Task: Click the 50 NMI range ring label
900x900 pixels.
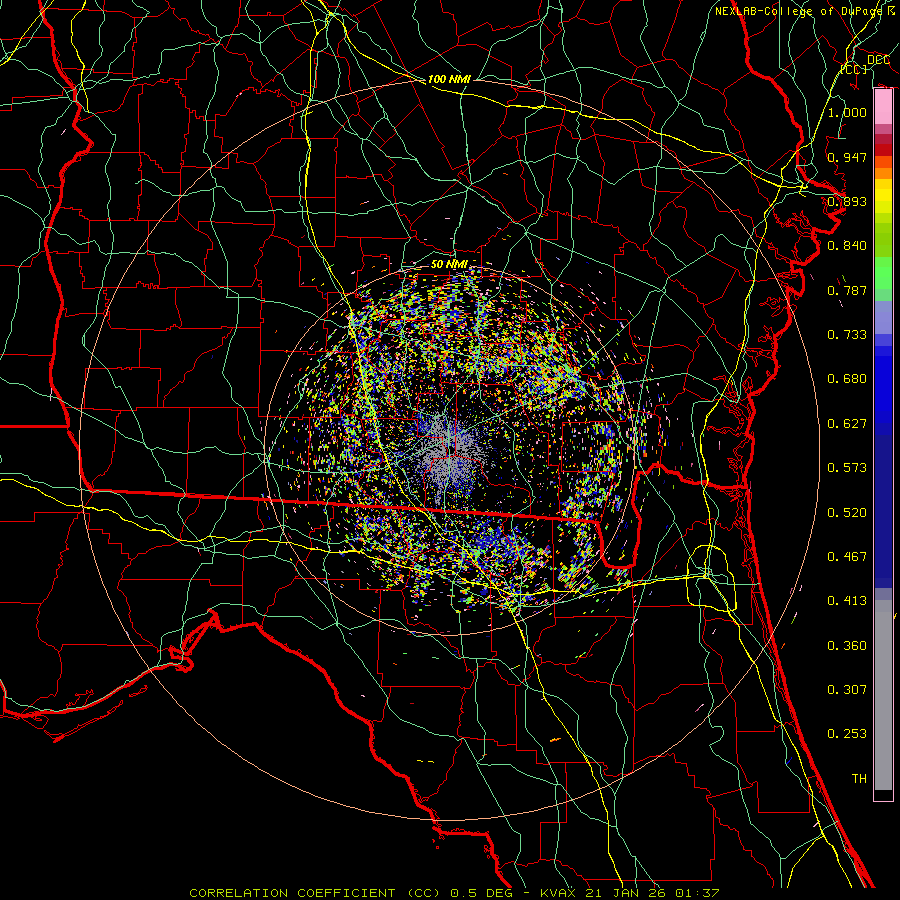Action: pos(449,264)
